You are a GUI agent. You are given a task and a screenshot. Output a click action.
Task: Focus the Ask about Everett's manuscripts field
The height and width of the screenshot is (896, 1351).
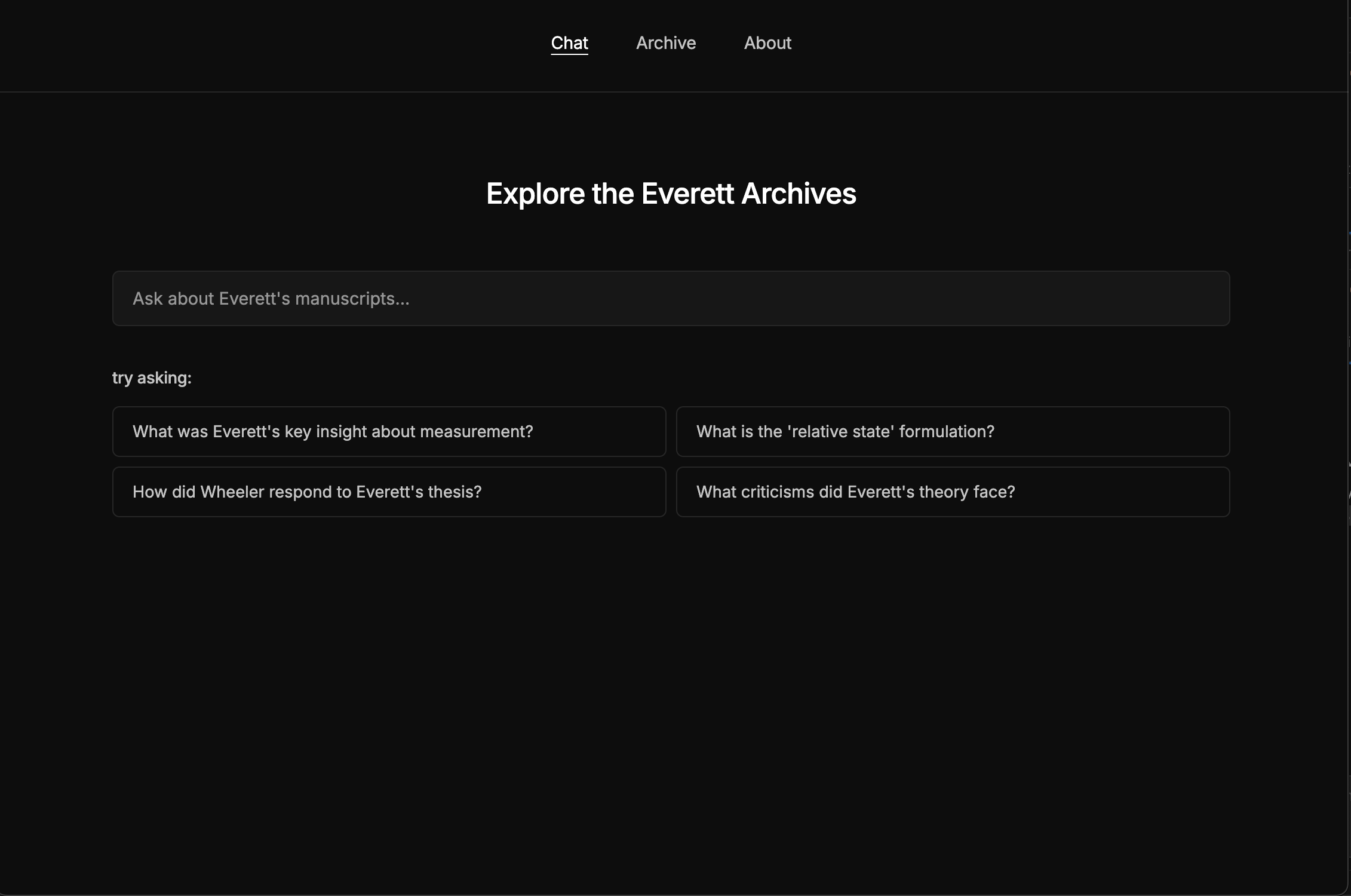click(670, 299)
